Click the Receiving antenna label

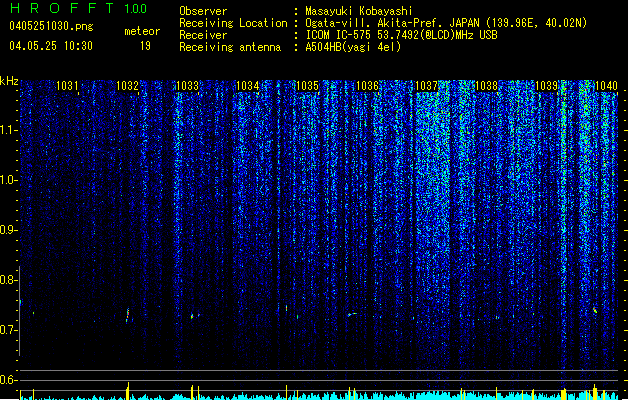coord(230,47)
